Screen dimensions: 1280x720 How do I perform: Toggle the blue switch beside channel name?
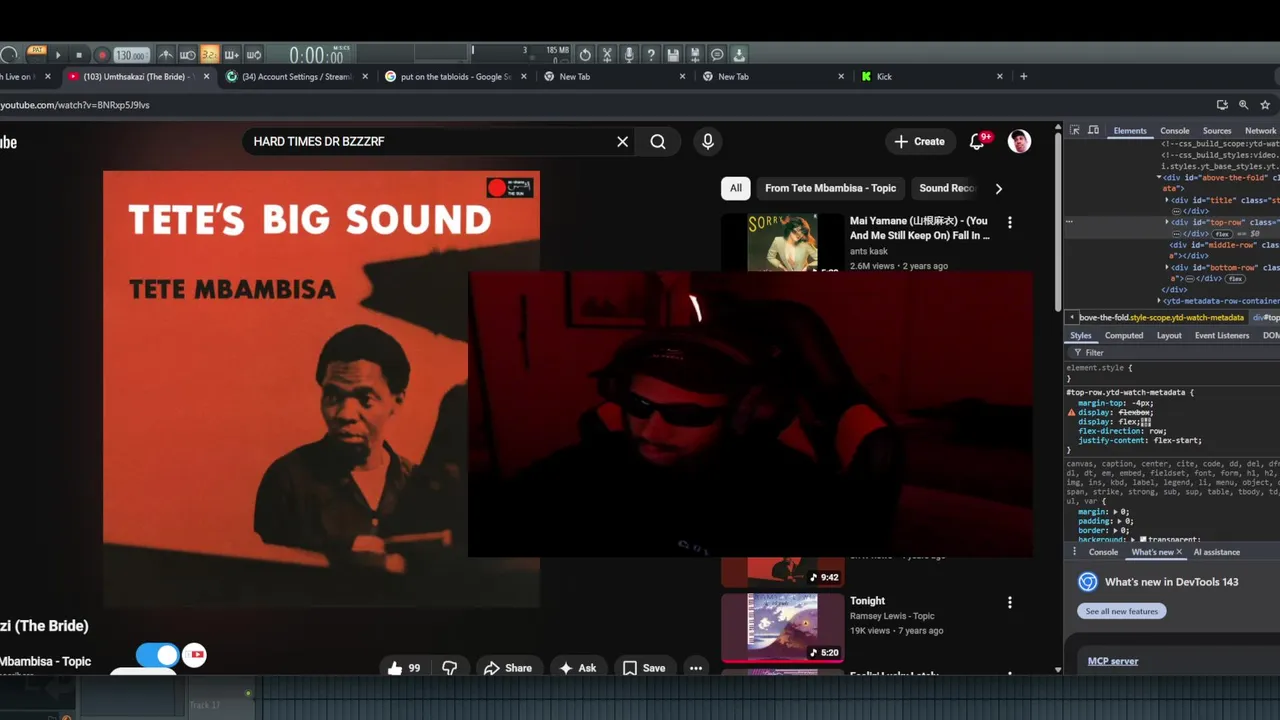[x=157, y=655]
